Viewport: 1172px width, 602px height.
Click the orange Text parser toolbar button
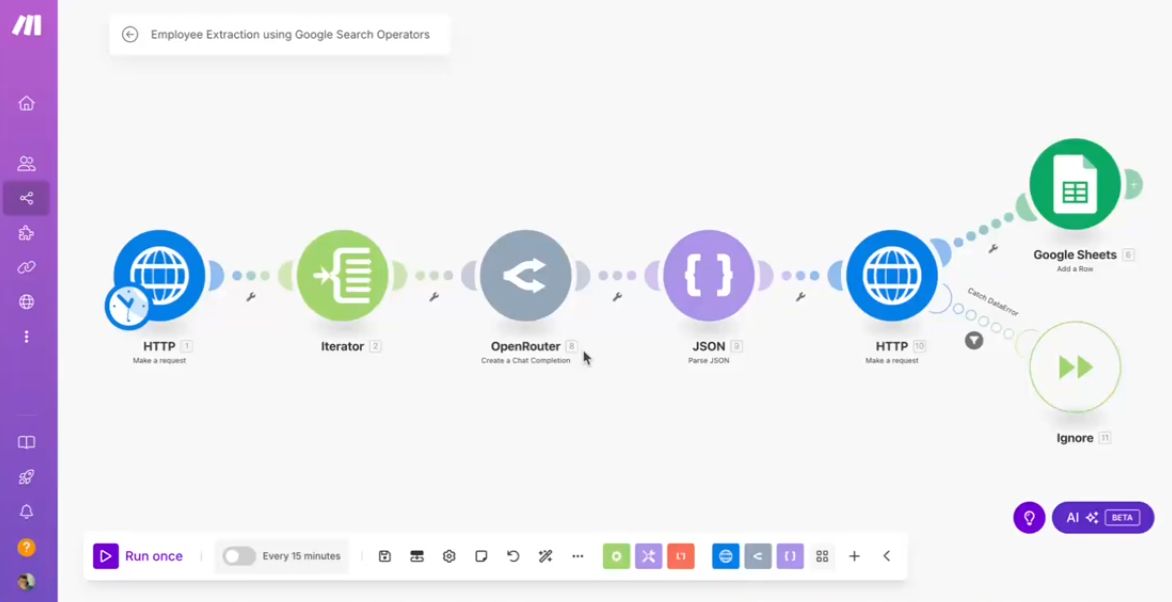click(681, 556)
